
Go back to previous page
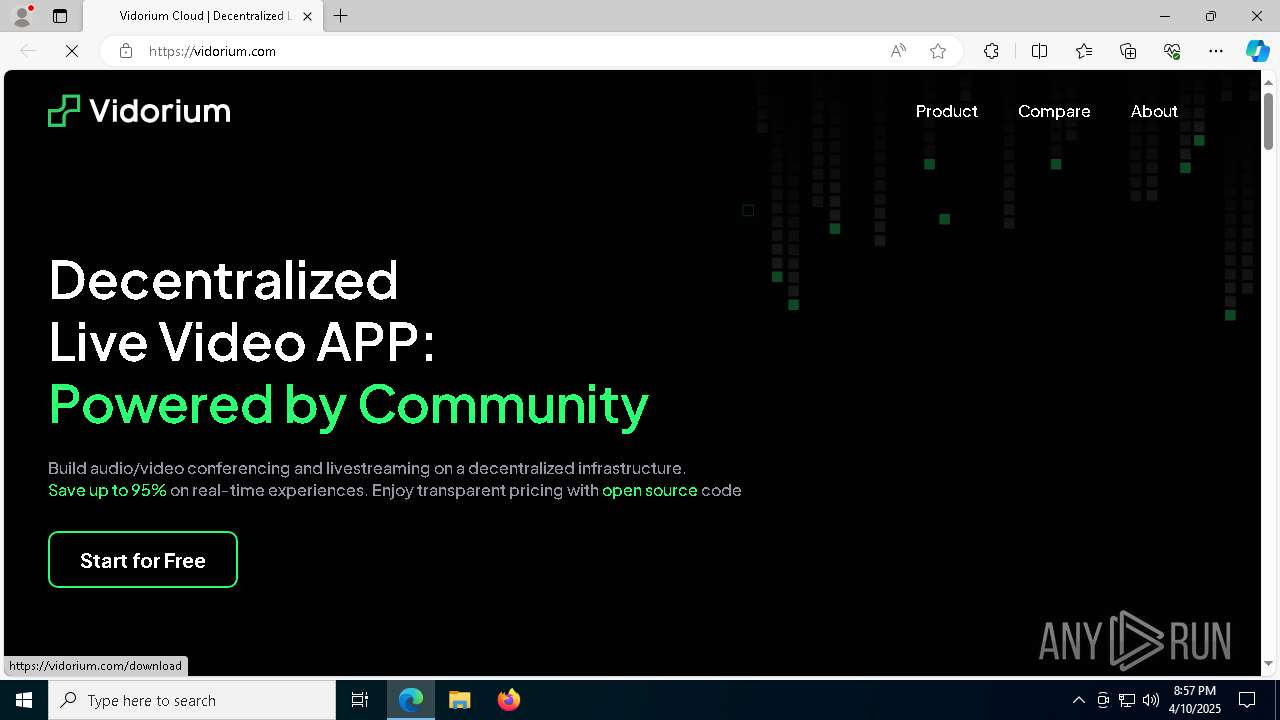[28, 51]
